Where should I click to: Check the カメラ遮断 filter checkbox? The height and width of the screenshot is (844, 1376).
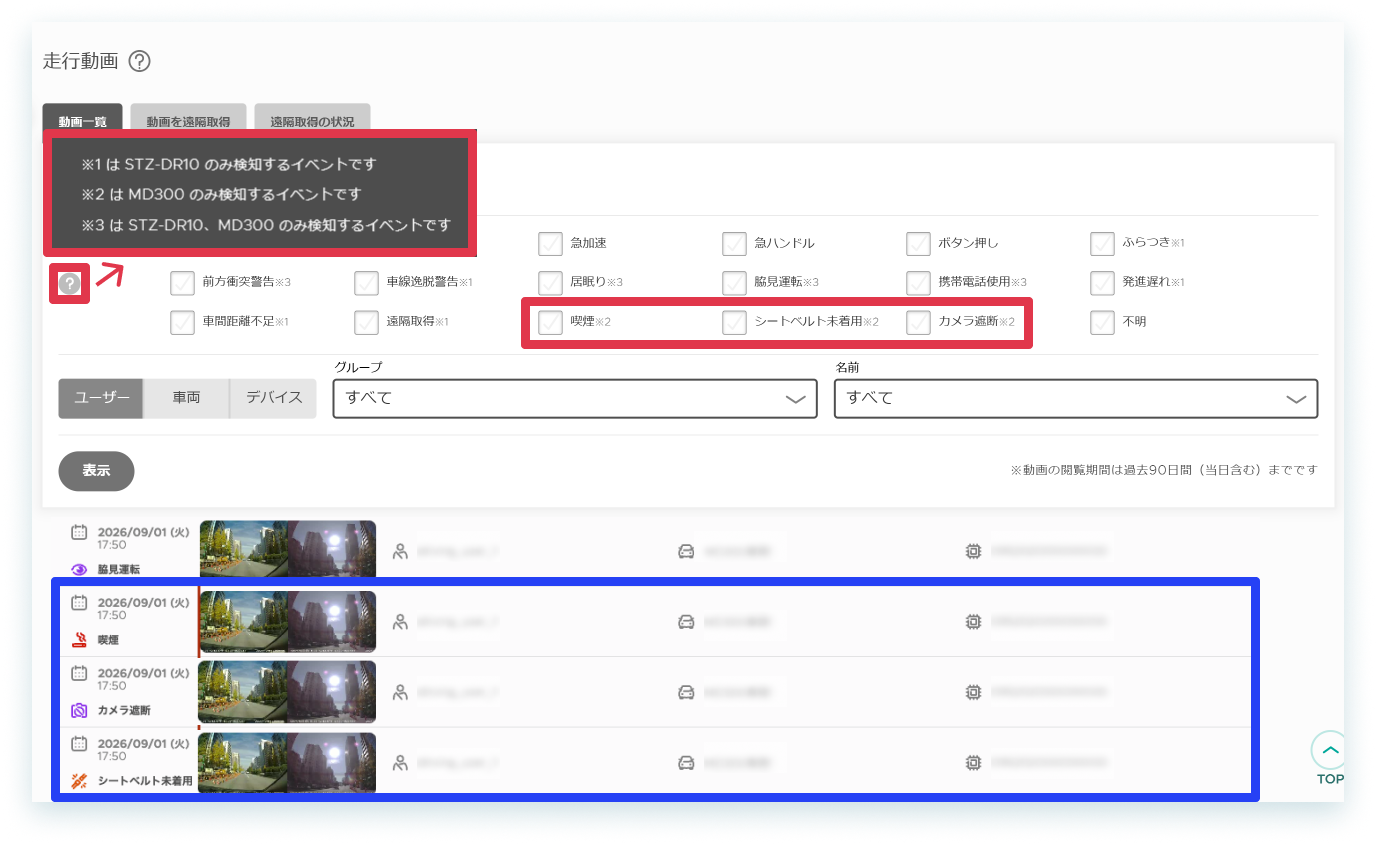[x=919, y=322]
